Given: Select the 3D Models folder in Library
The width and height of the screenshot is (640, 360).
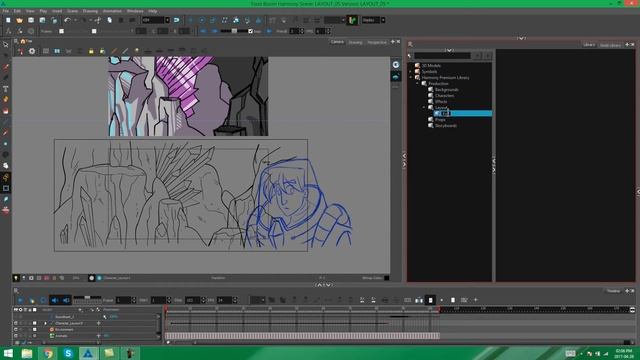Looking at the screenshot, I should (431, 65).
